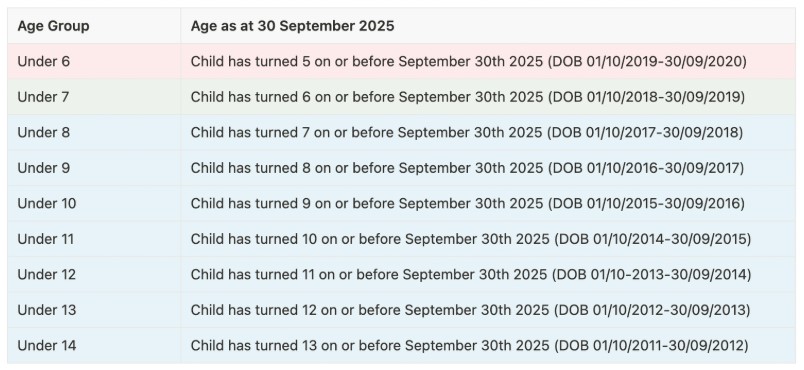This screenshot has width=804, height=370.
Task: Select the Under 7 age group cell
Action: pos(43,97)
